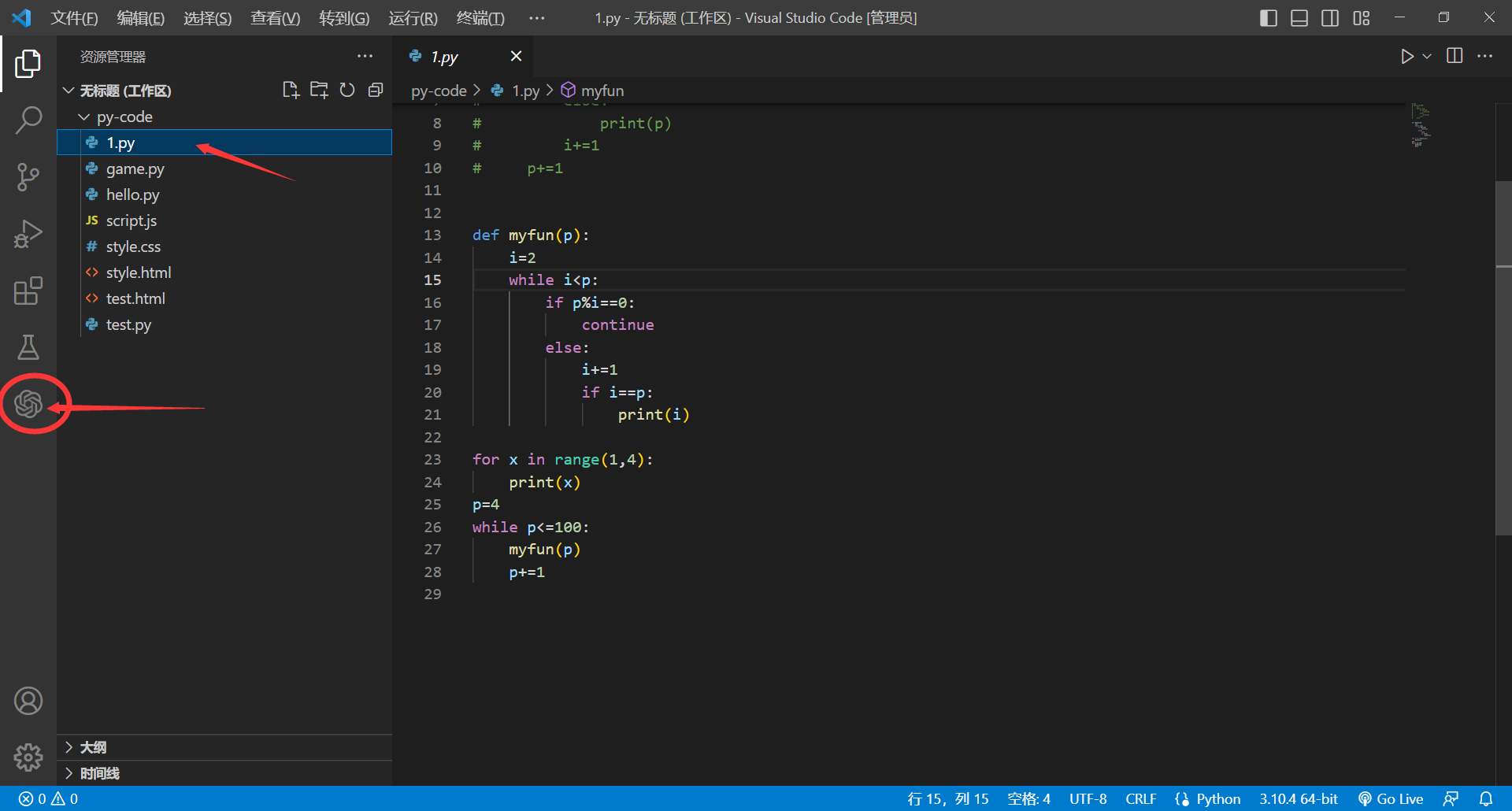This screenshot has width=1512, height=811.
Task: Collapse the py-code folder
Action: pos(84,117)
